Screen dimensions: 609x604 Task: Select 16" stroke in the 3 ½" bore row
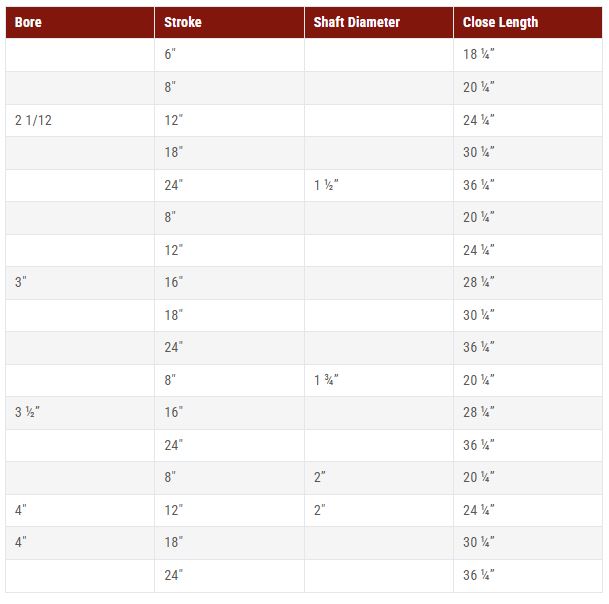174,412
